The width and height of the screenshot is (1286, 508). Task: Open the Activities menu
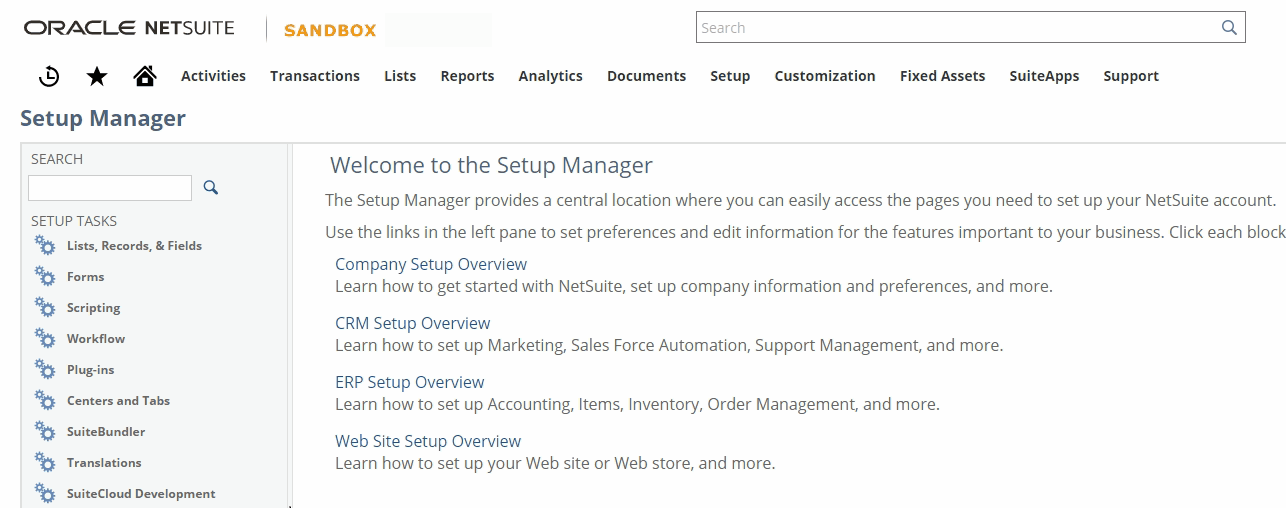click(213, 76)
